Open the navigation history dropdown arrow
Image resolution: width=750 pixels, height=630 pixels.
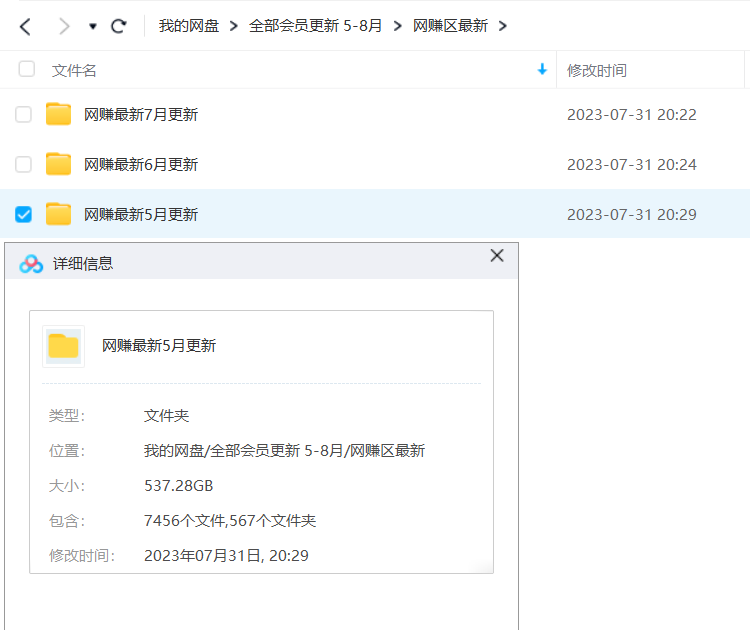[x=93, y=26]
